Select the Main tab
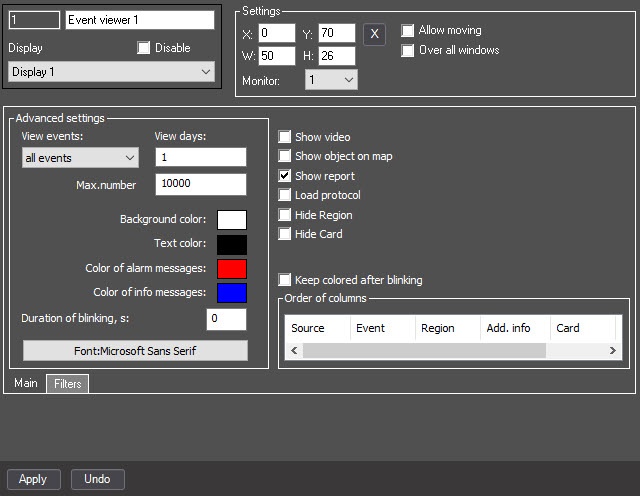 click(x=25, y=384)
